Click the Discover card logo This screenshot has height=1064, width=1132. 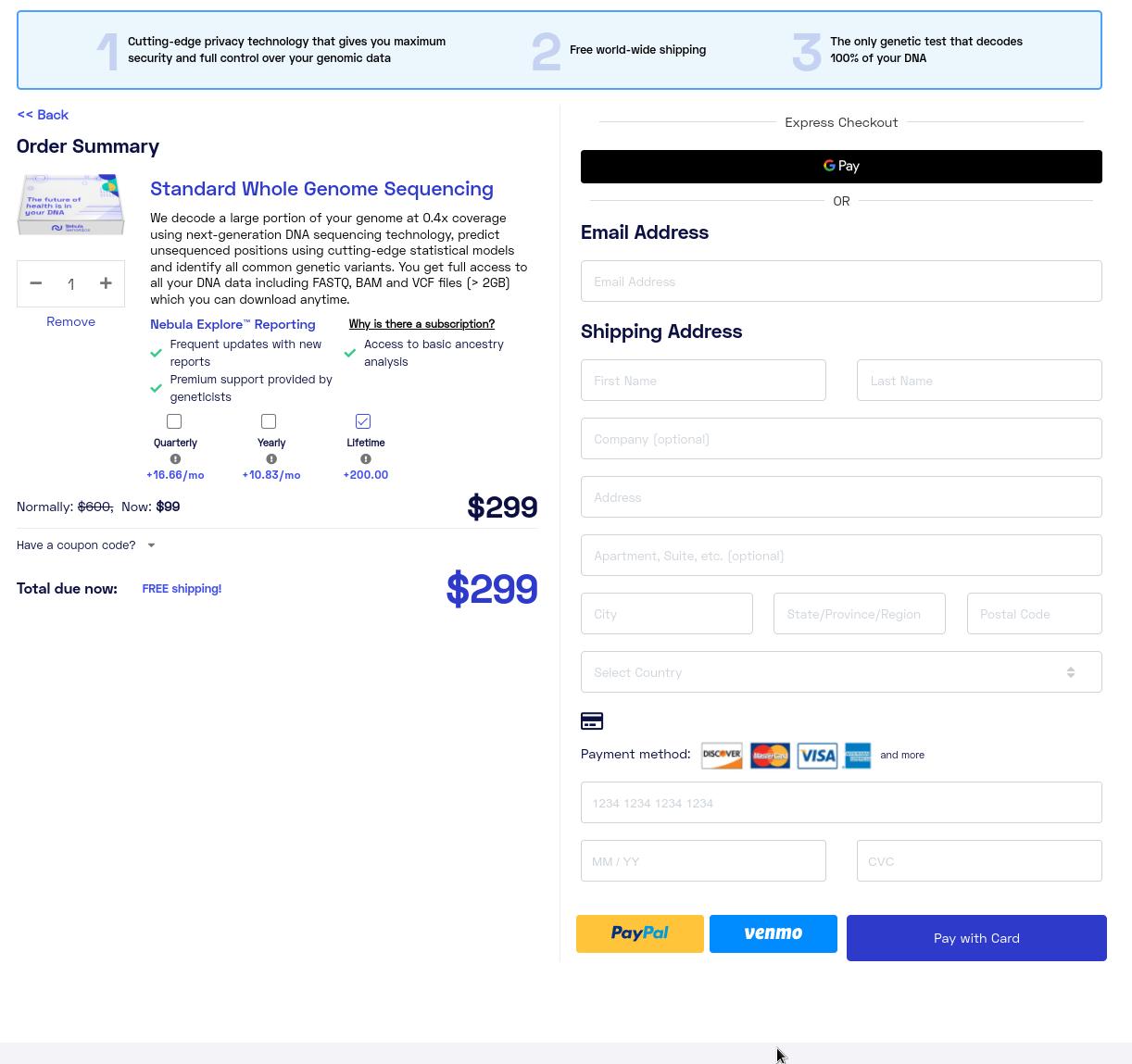click(722, 755)
